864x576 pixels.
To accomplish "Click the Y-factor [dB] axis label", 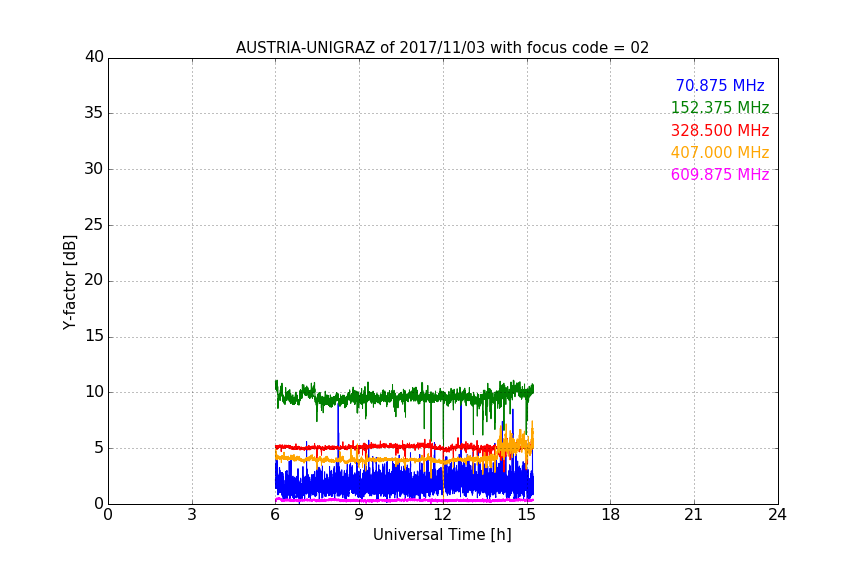I will tap(69, 282).
